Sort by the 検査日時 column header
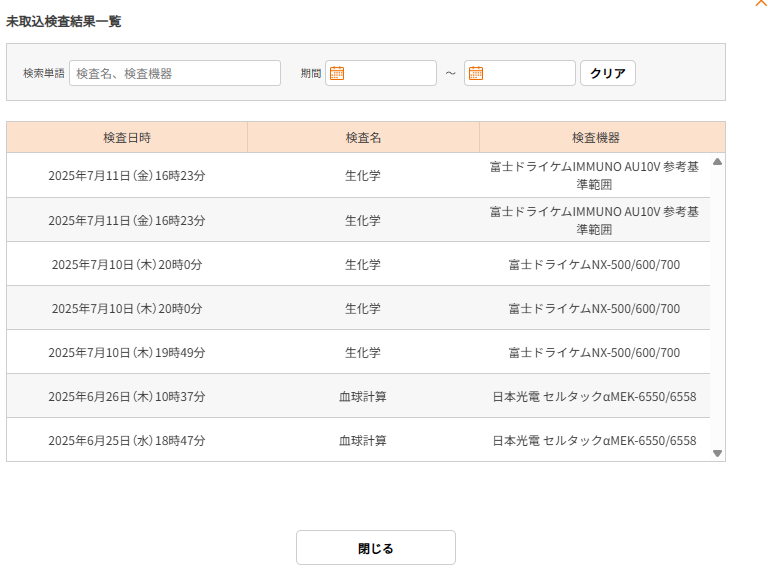Screen dimensions: 768x574 (127, 137)
